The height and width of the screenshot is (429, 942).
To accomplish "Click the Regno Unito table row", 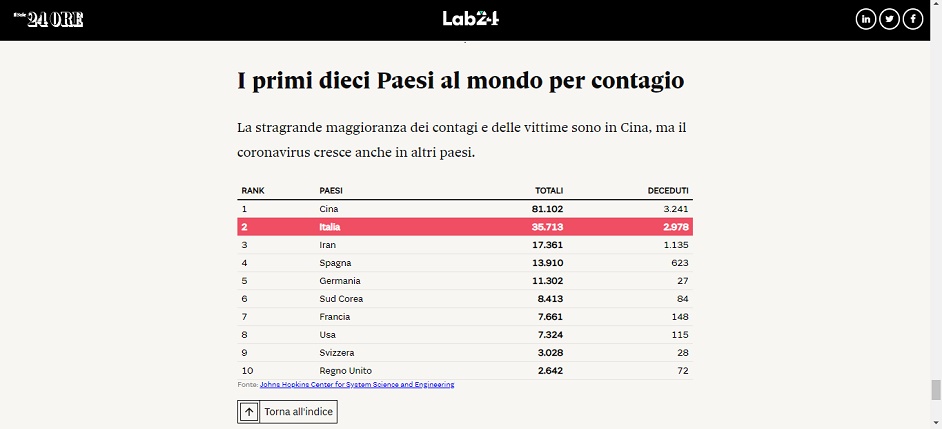I will tap(465, 371).
